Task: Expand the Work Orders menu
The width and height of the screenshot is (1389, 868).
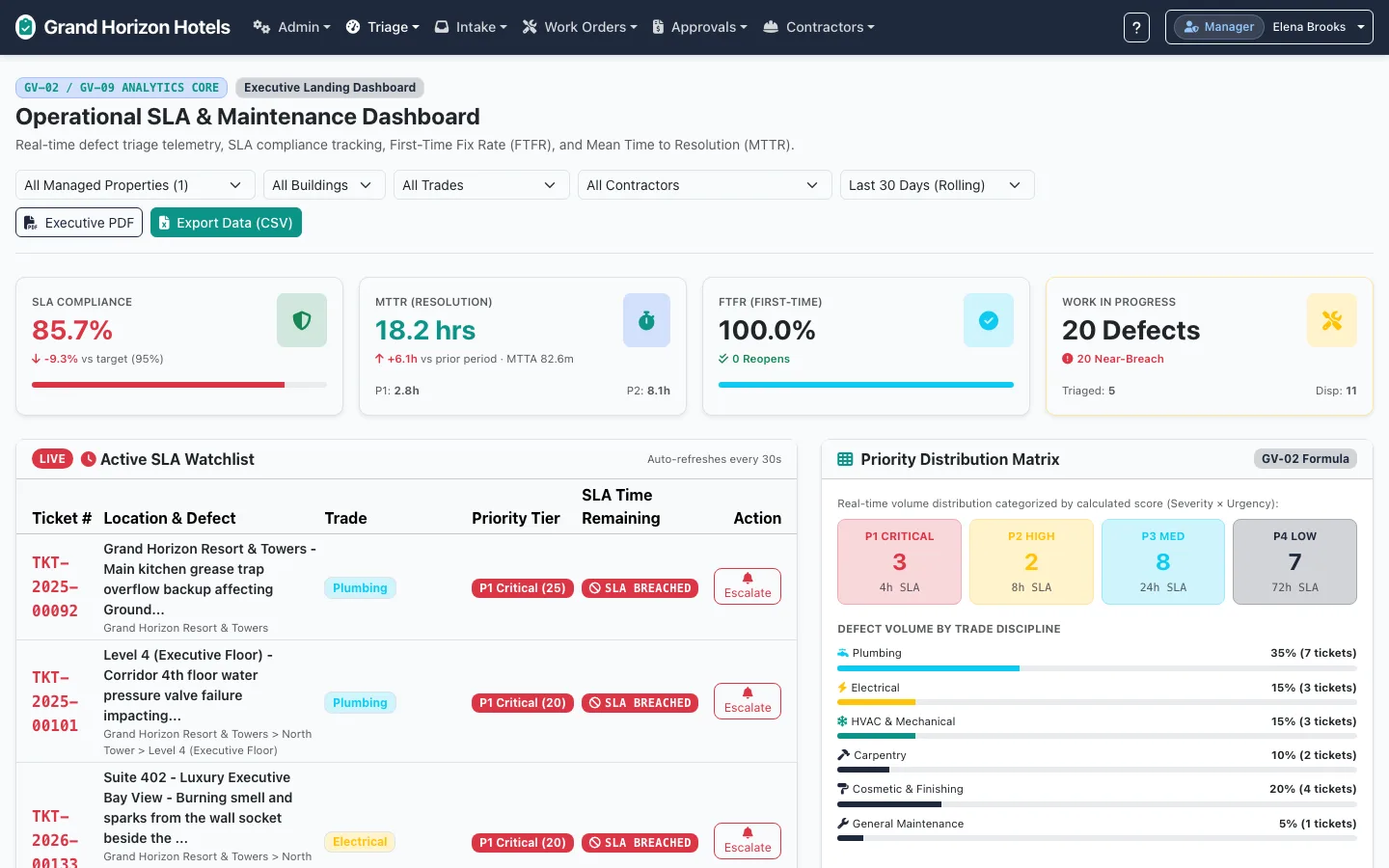Action: coord(580,27)
